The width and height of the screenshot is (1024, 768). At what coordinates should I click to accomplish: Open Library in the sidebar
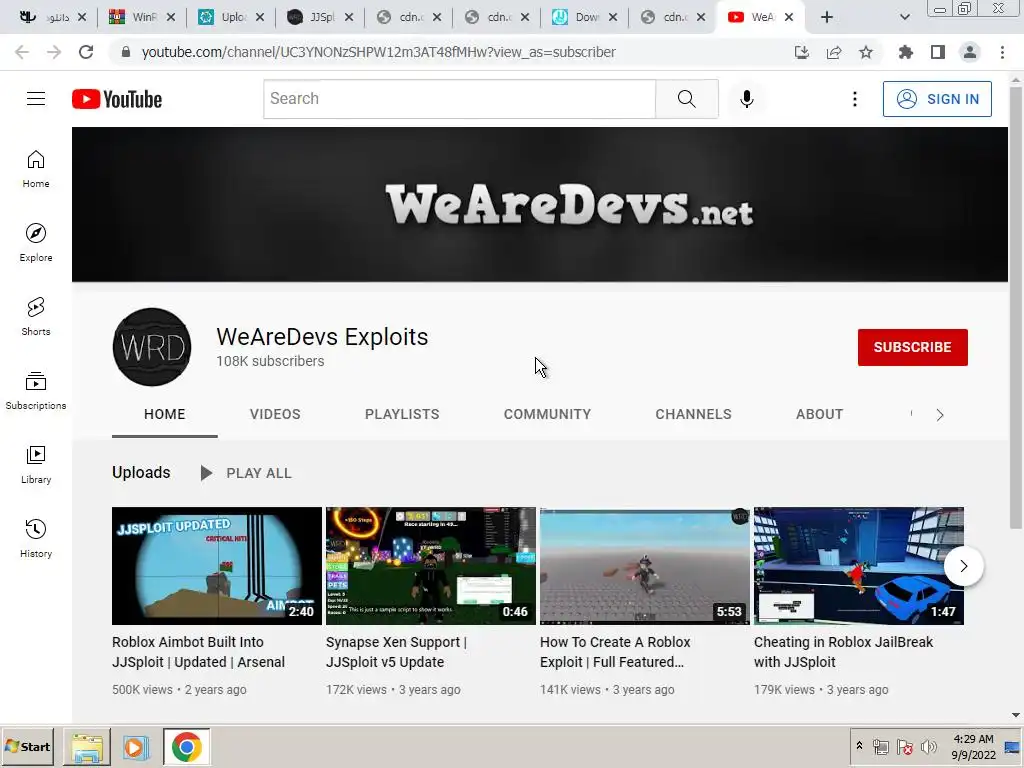pos(36,464)
